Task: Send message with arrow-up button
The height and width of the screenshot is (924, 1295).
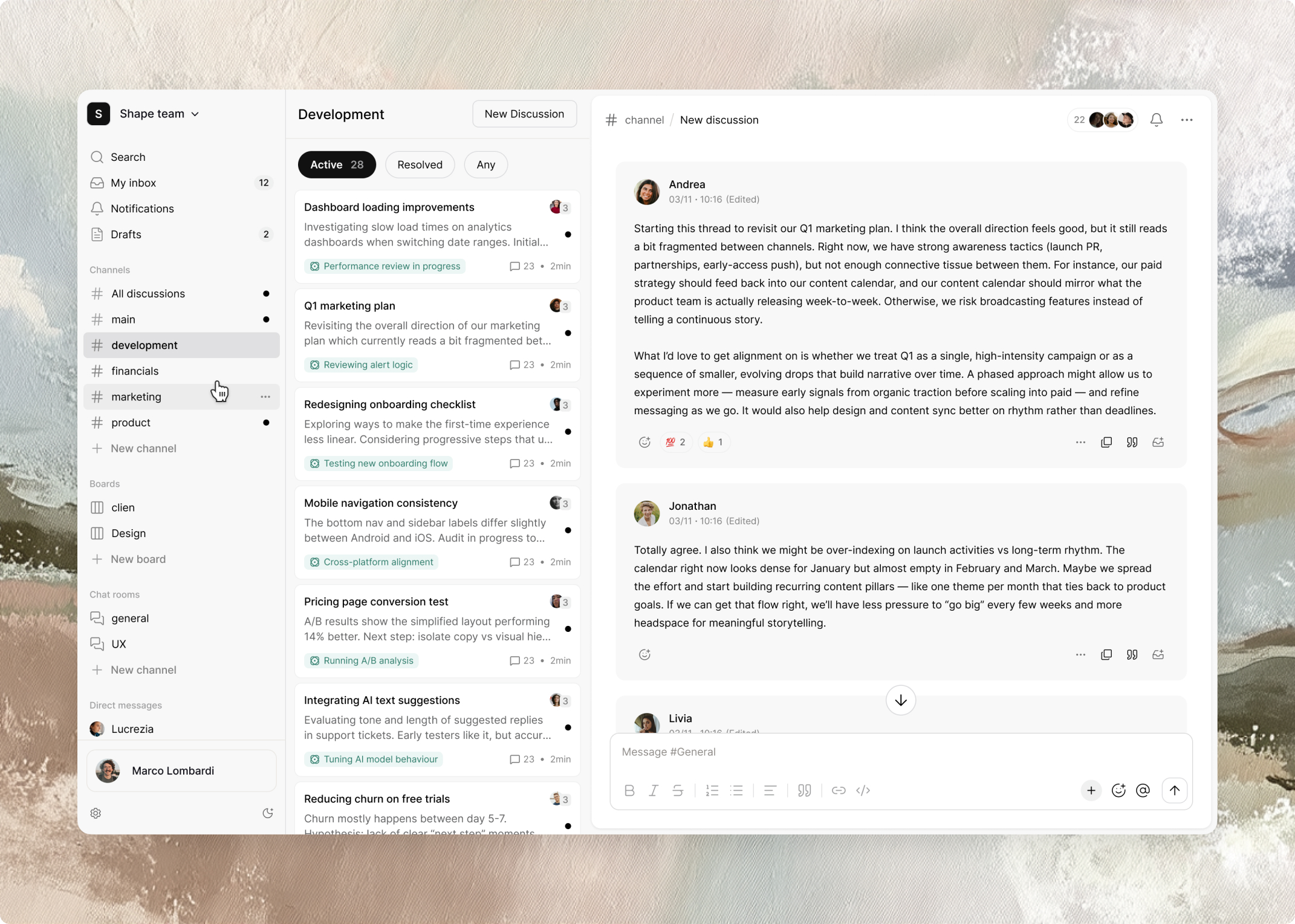Action: [1174, 790]
